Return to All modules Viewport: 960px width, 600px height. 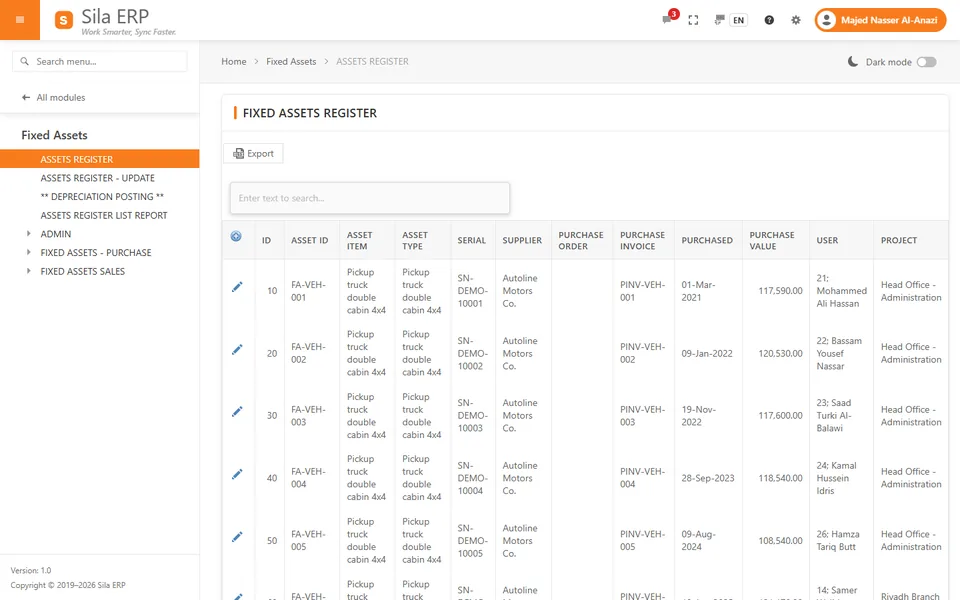click(61, 97)
